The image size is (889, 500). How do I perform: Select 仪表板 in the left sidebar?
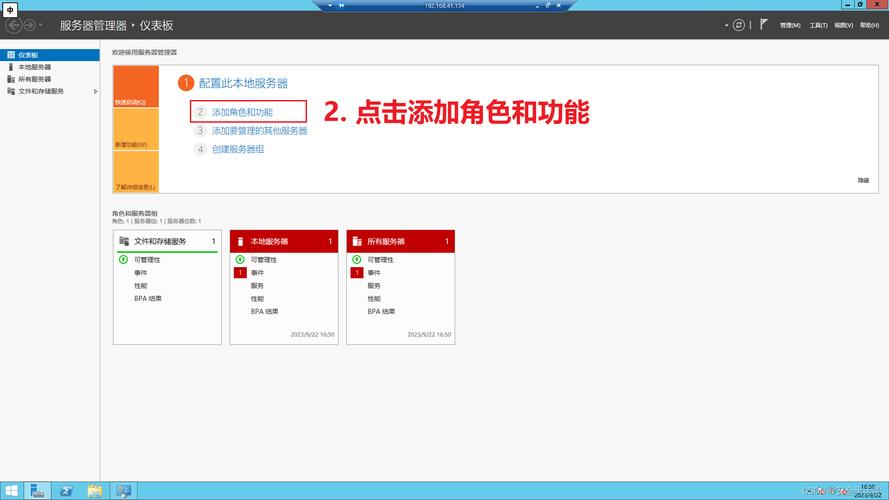(50, 55)
